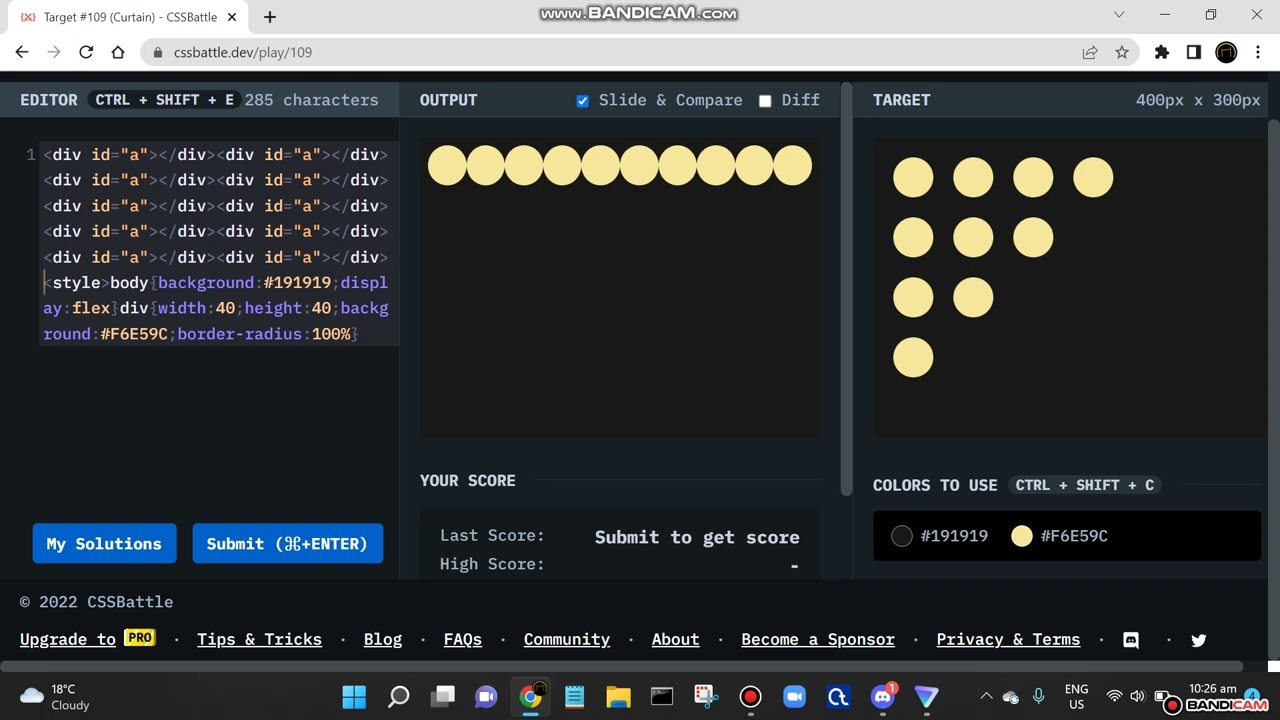This screenshot has width=1280, height=720.
Task: Open the Twitter icon link in footer
Action: pos(1199,640)
